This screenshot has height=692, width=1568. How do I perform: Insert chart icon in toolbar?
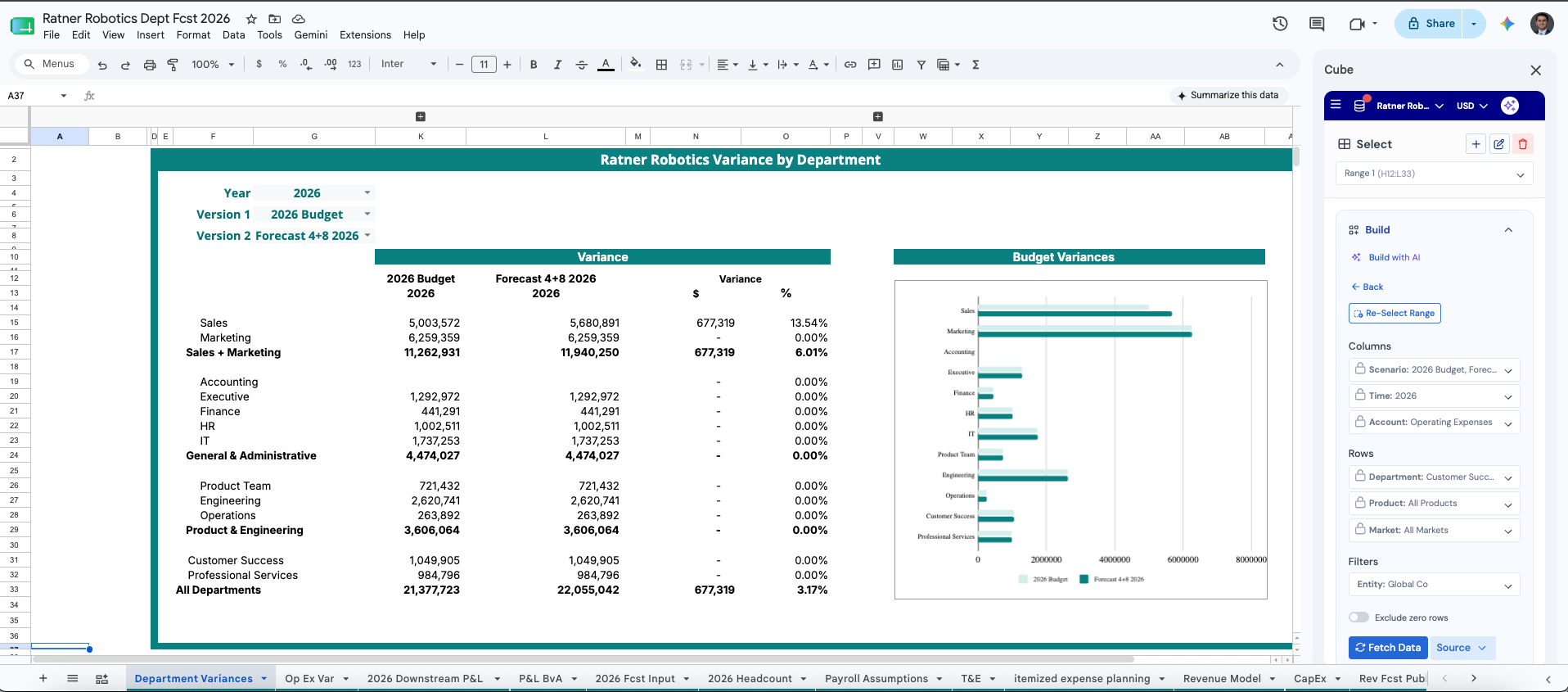click(898, 65)
